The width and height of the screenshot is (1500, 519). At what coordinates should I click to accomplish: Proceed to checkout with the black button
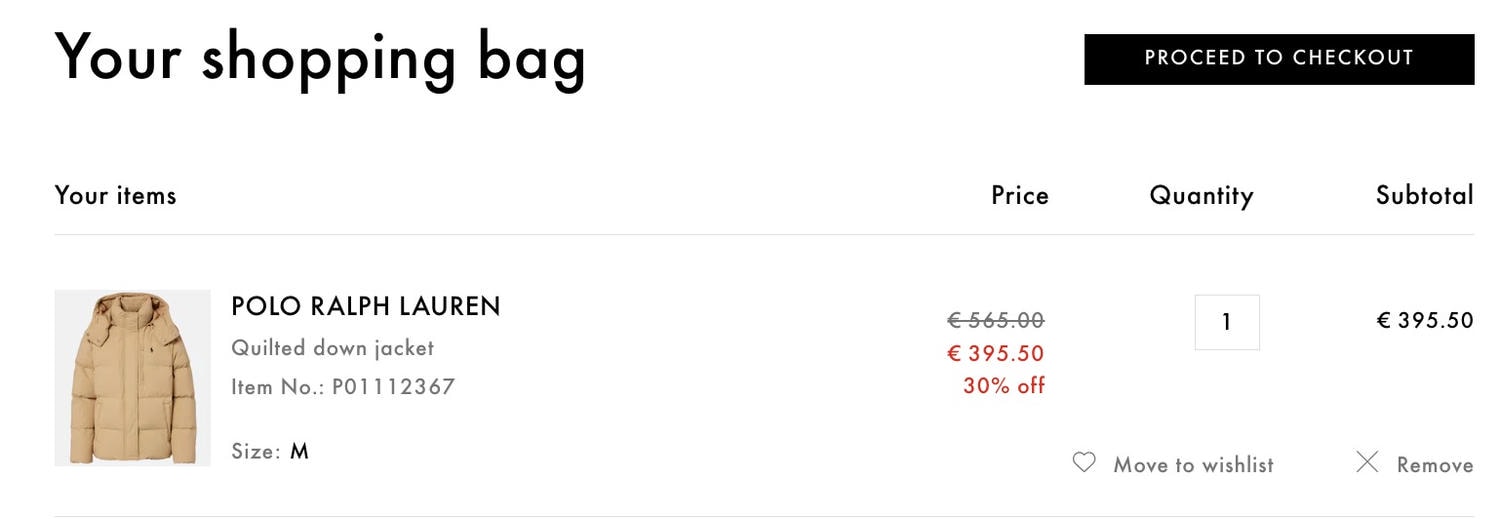coord(1279,59)
